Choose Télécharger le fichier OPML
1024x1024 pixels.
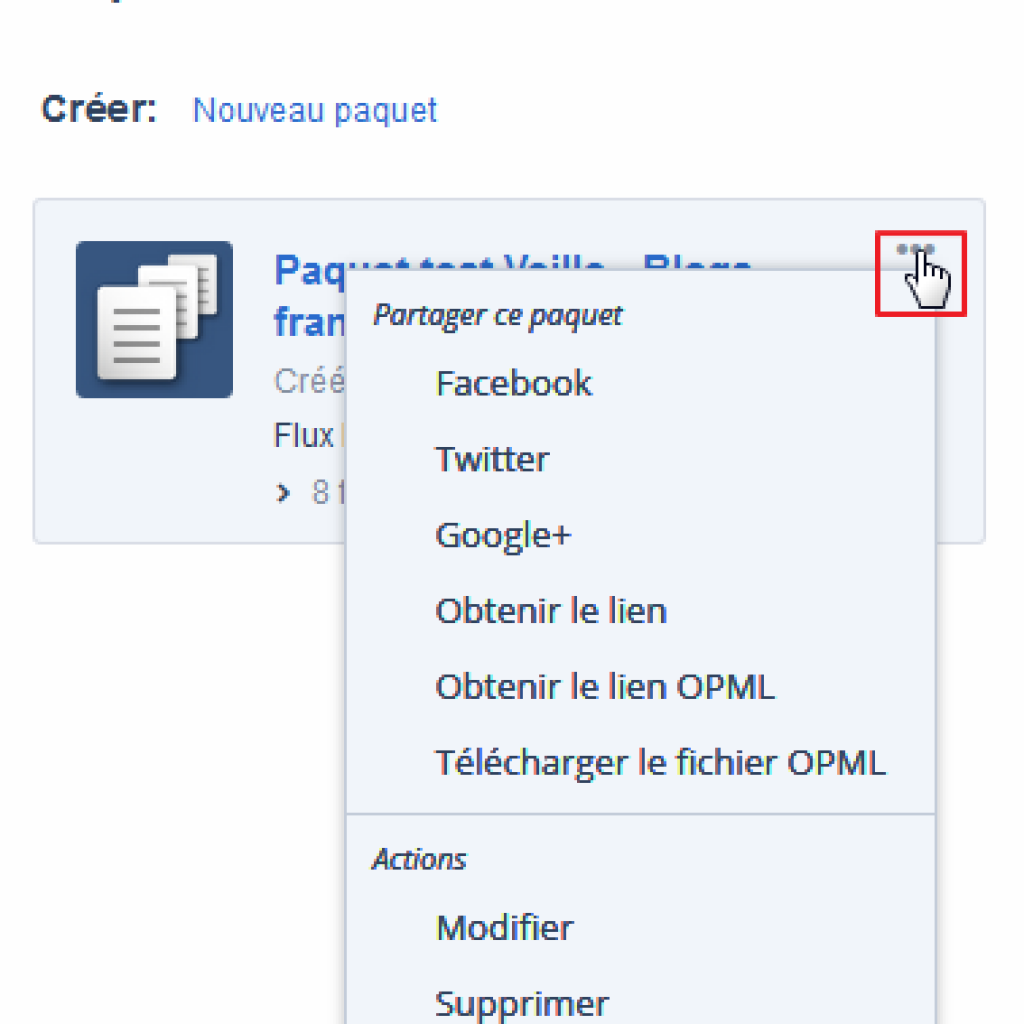pyautogui.click(x=660, y=763)
